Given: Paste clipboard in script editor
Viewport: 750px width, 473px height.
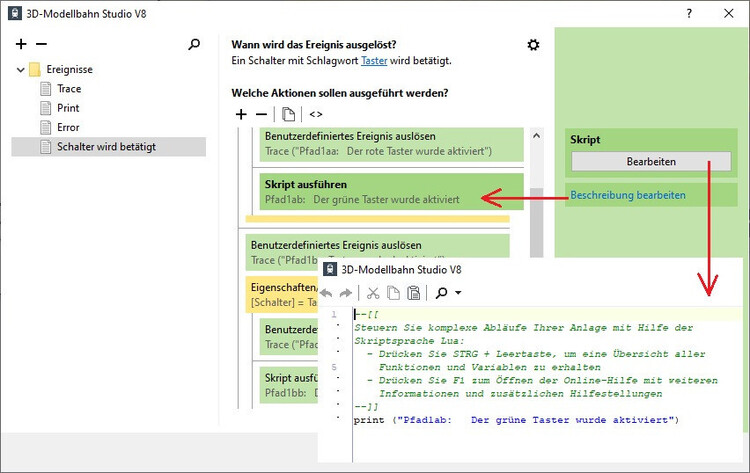Looking at the screenshot, I should [x=414, y=293].
